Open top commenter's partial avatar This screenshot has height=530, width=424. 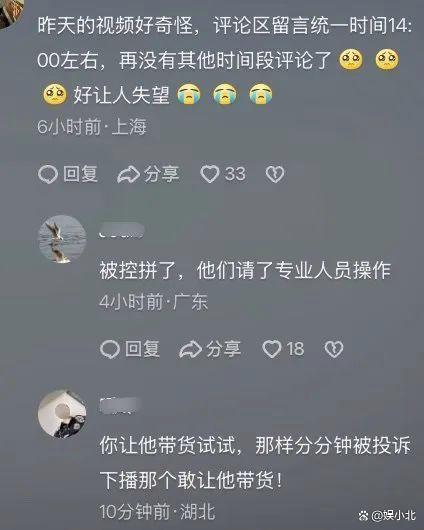pyautogui.click(x=11, y=13)
